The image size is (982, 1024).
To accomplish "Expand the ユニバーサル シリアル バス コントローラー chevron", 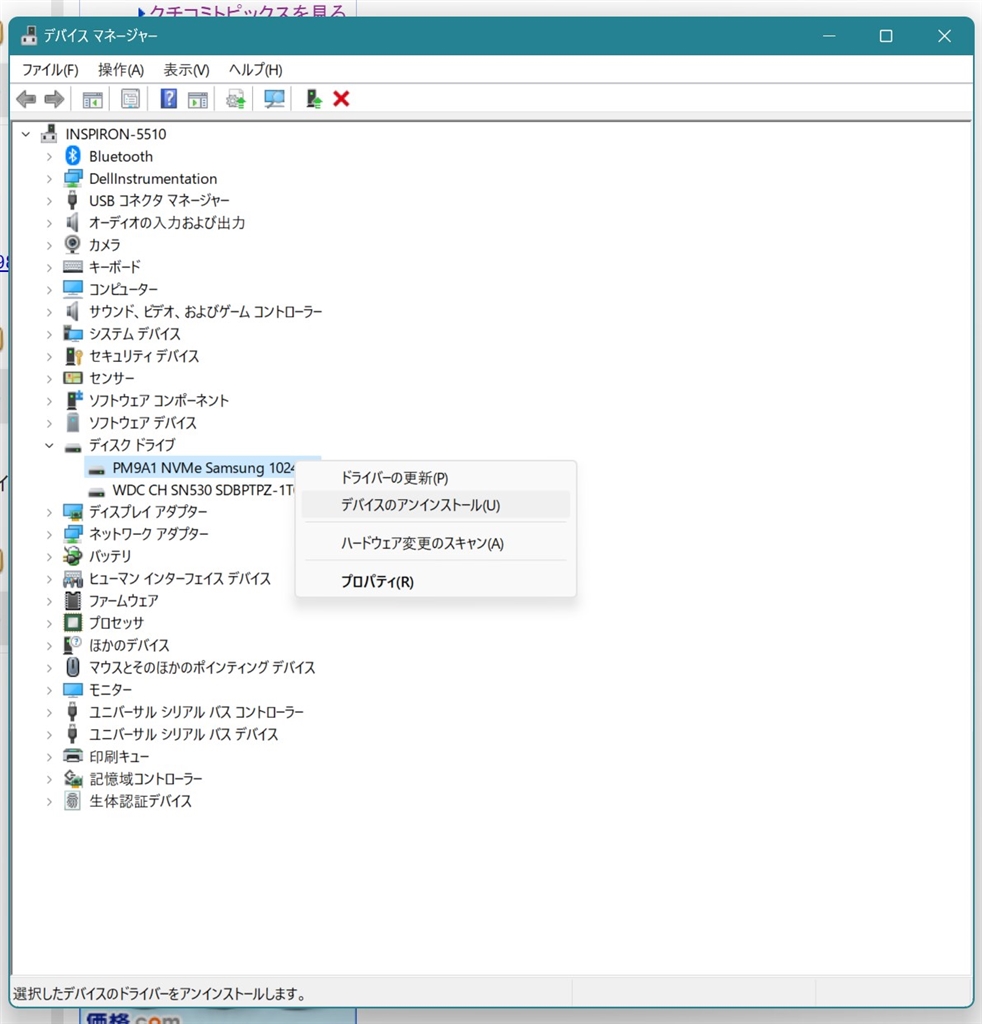I will (49, 712).
